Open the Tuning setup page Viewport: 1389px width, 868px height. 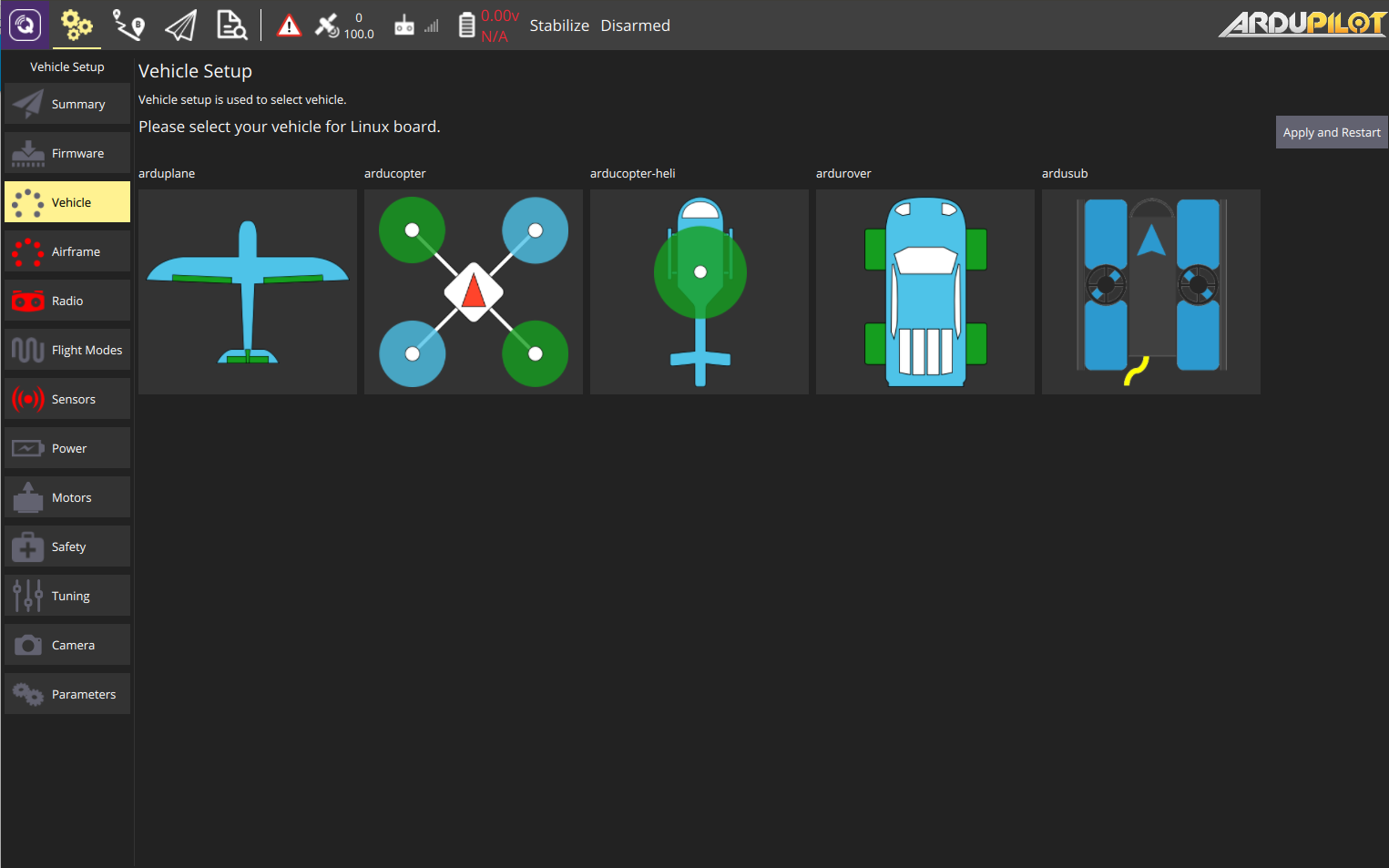[67, 596]
